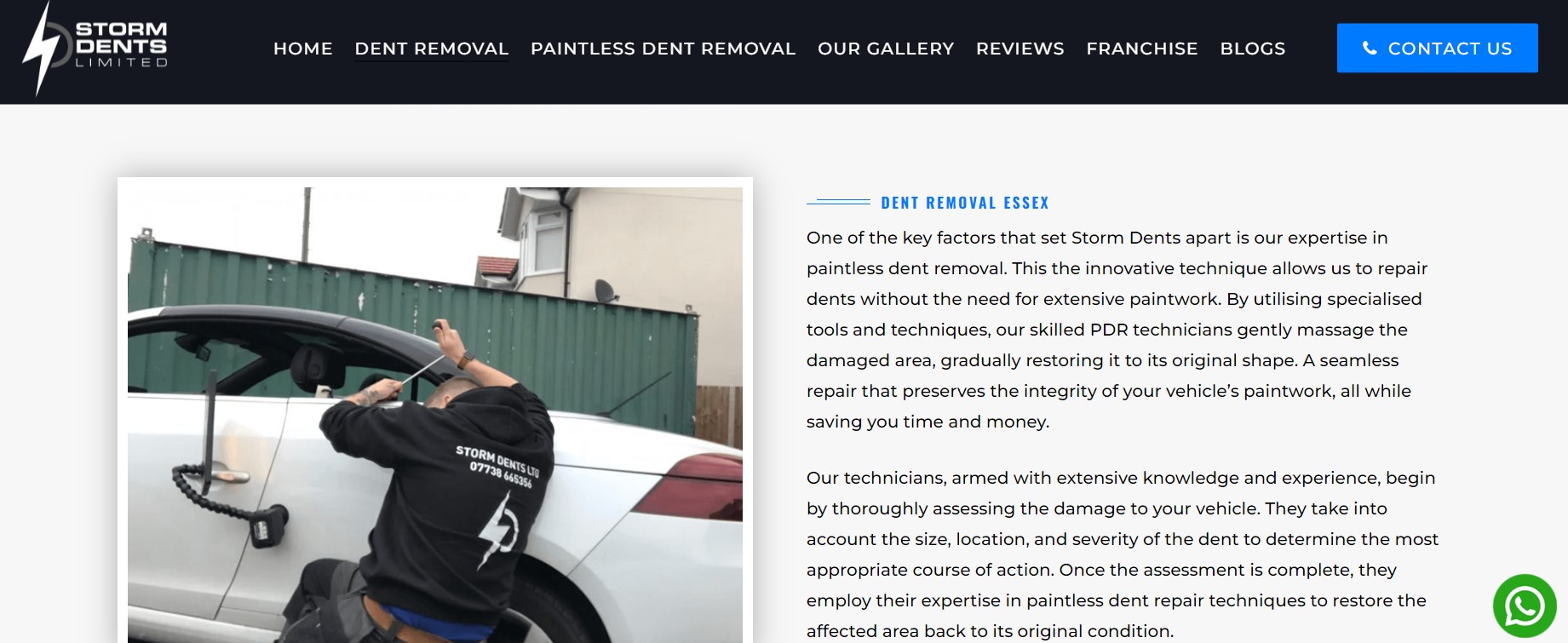
Task: Click the blue line beside Essex heading
Action: click(838, 202)
